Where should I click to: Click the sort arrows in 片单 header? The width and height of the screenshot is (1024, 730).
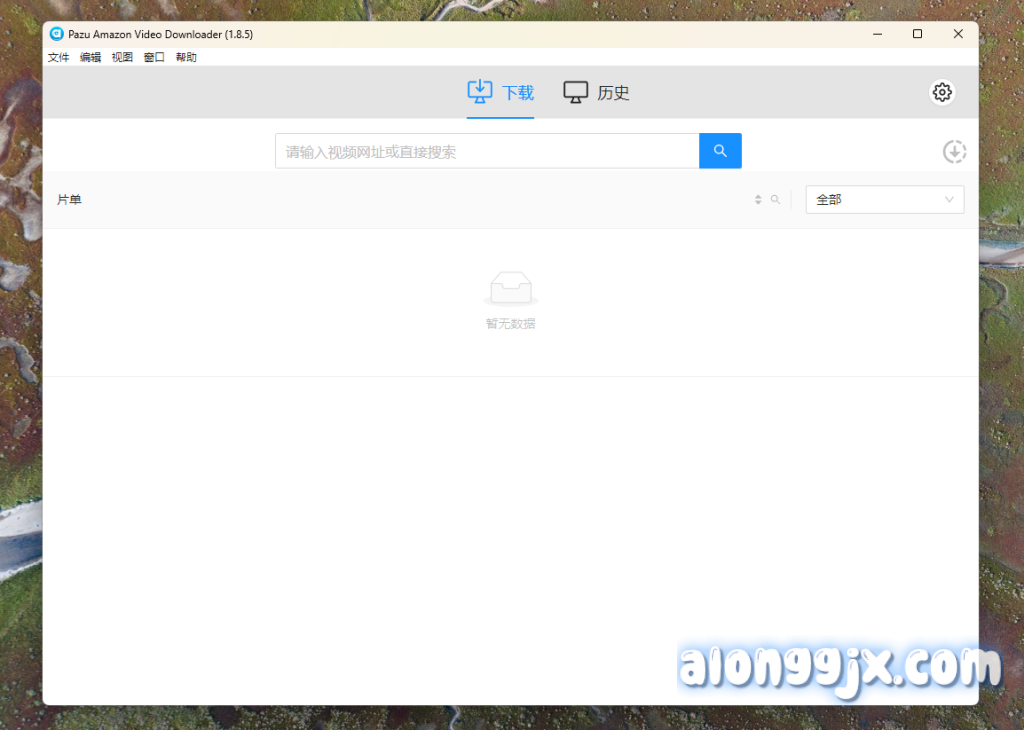758,200
